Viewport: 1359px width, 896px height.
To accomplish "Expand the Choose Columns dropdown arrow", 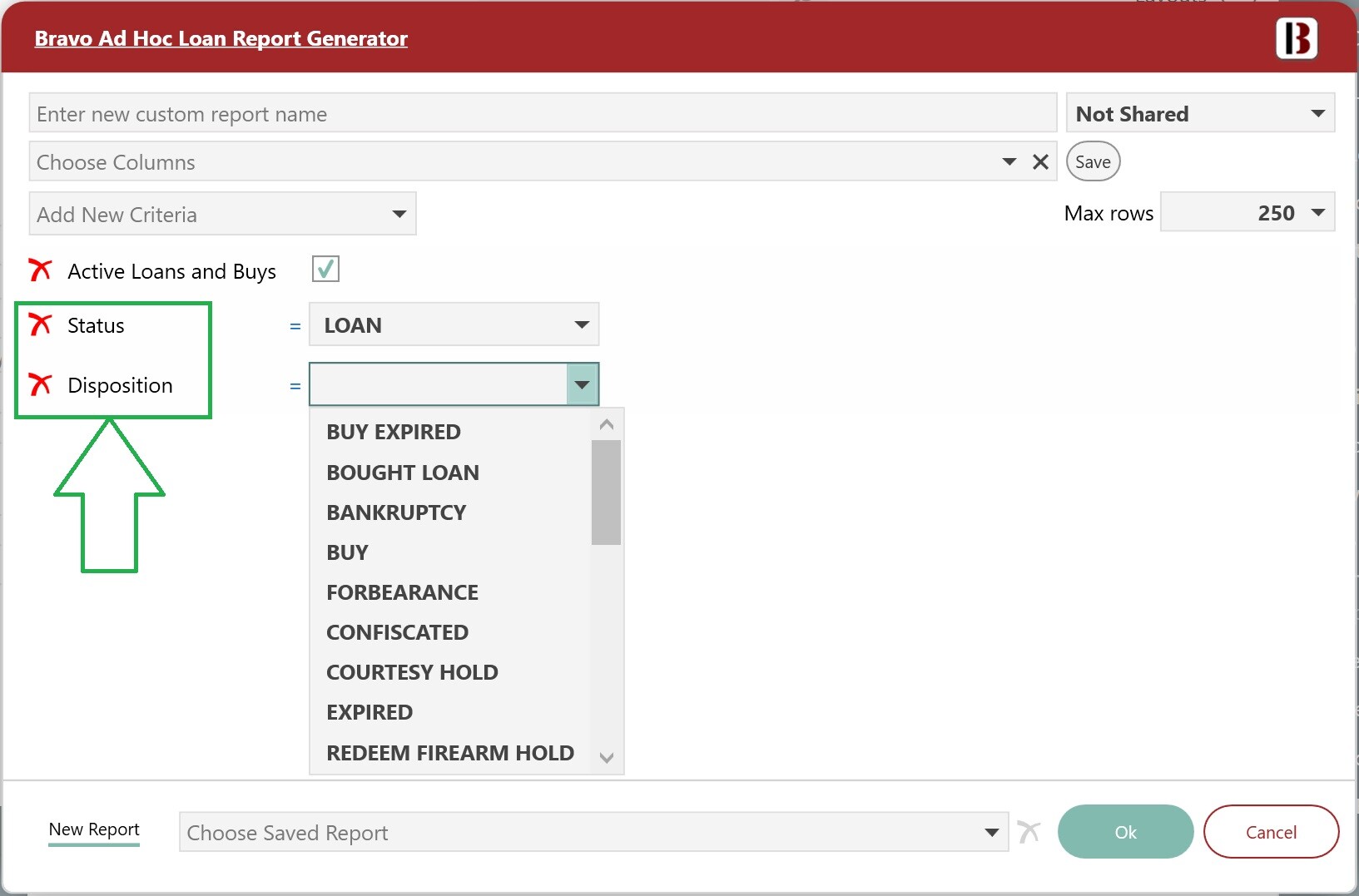I will [1009, 162].
